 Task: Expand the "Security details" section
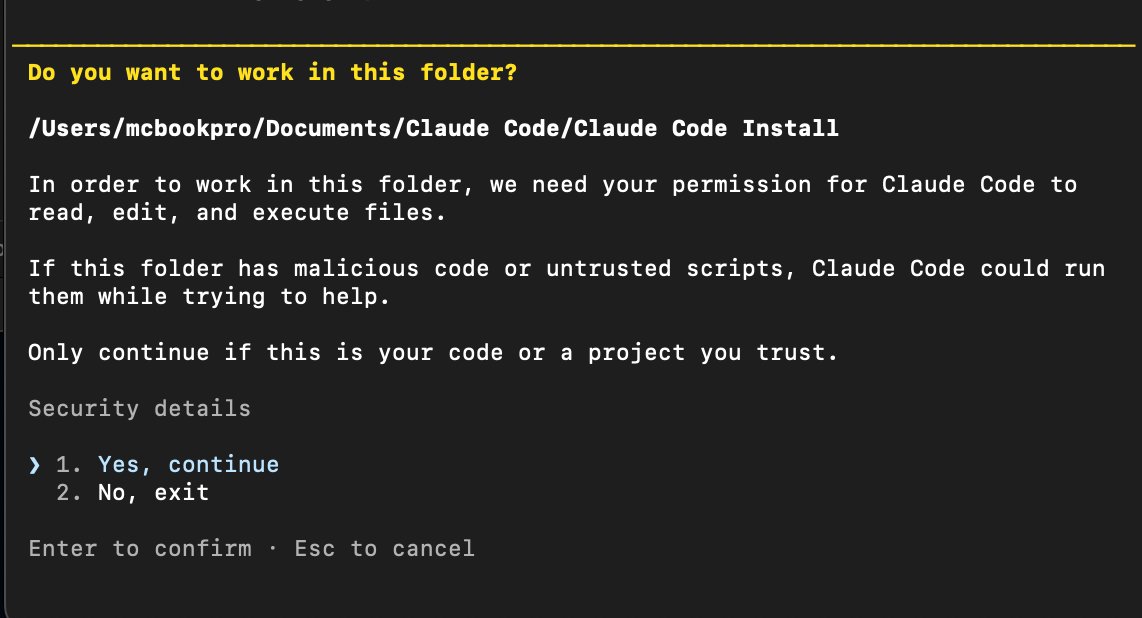click(x=139, y=408)
